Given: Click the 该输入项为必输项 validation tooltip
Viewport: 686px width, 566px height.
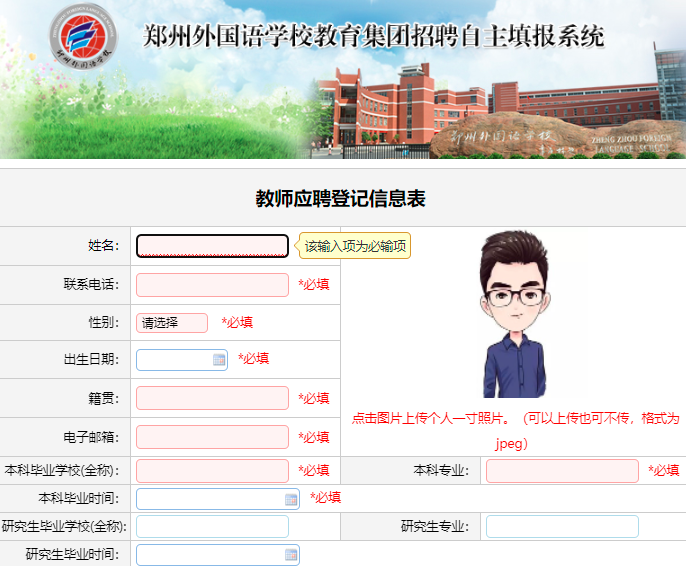Looking at the screenshot, I should pos(355,246).
